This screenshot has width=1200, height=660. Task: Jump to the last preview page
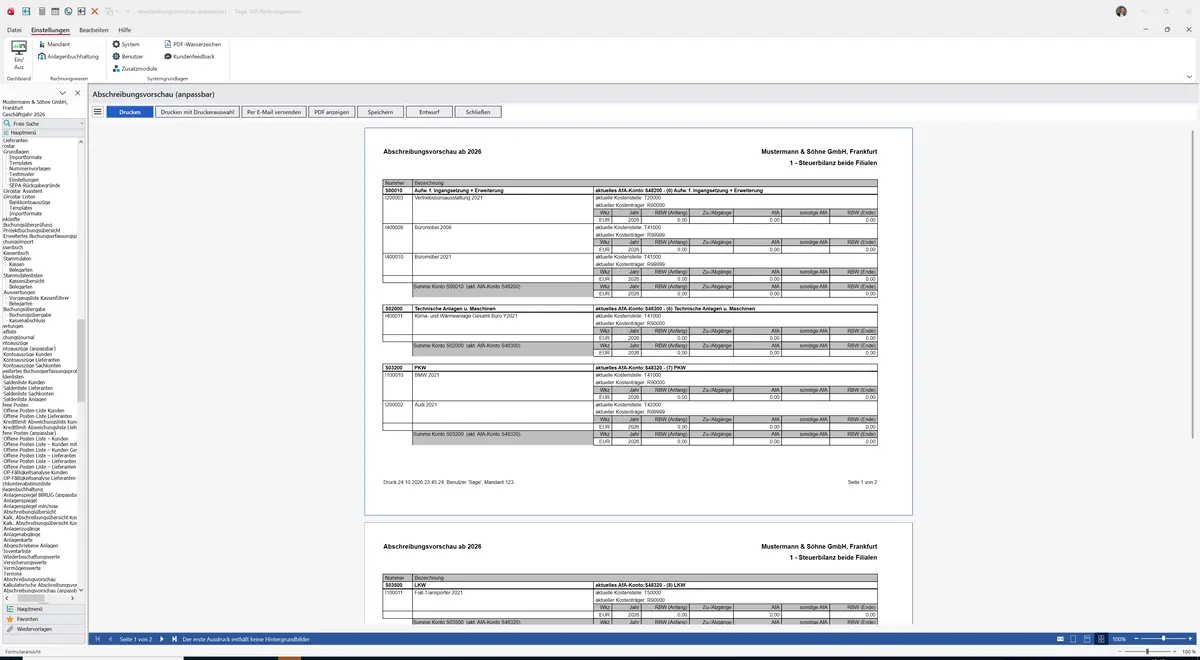[x=174, y=639]
